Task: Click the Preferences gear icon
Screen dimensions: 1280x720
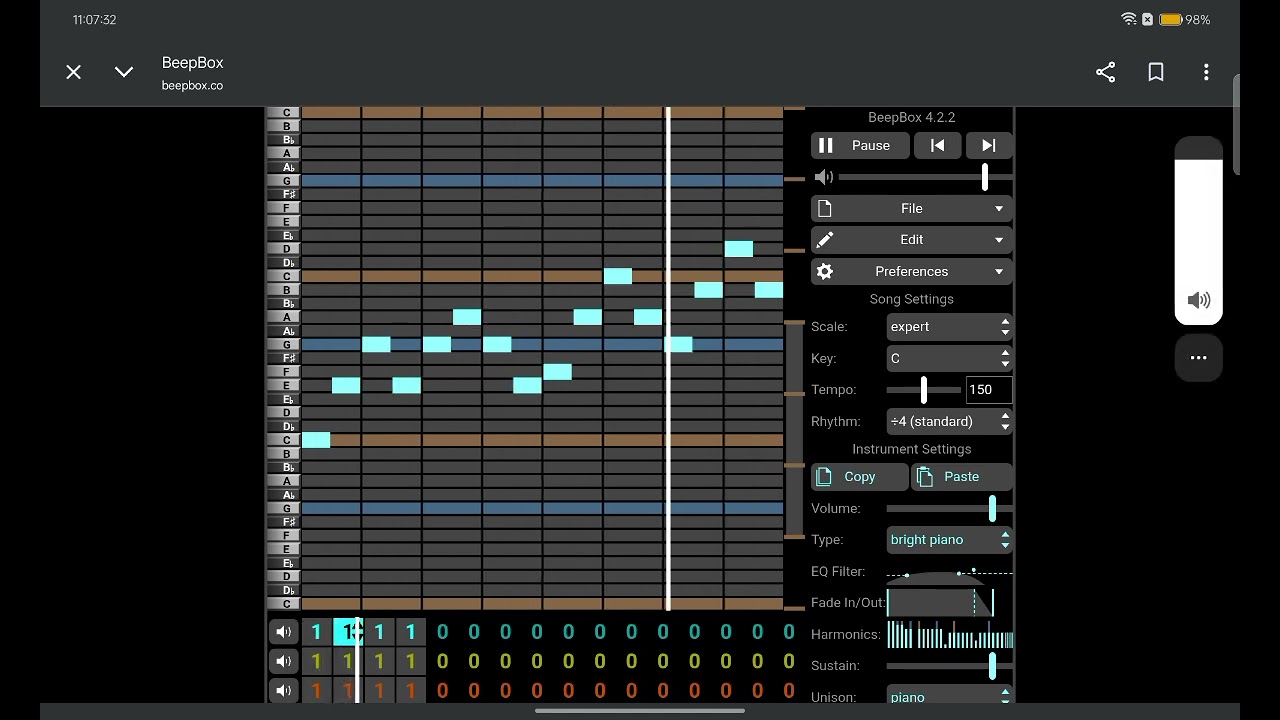Action: tap(825, 271)
